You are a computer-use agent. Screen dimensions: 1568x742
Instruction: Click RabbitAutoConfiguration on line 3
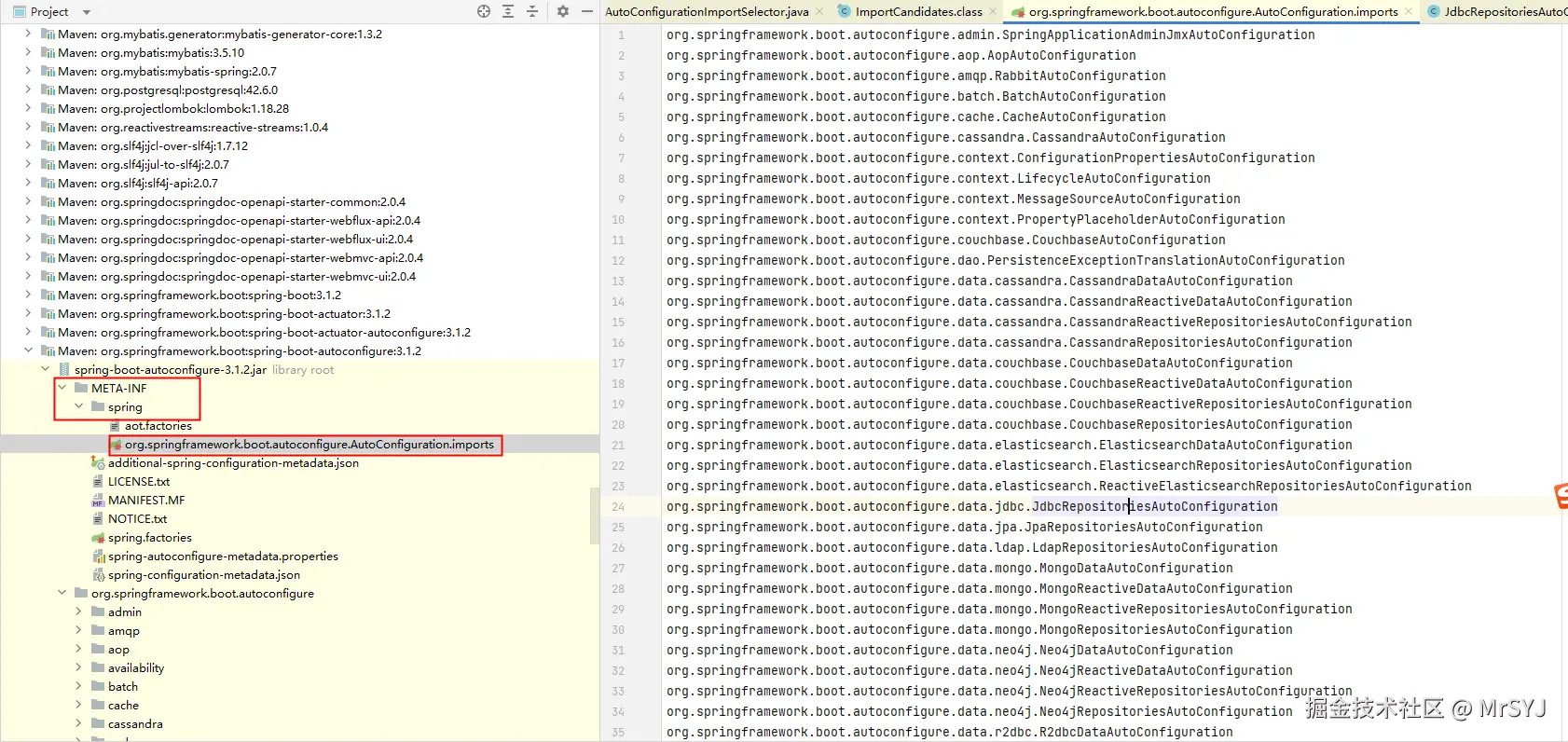click(x=1080, y=76)
